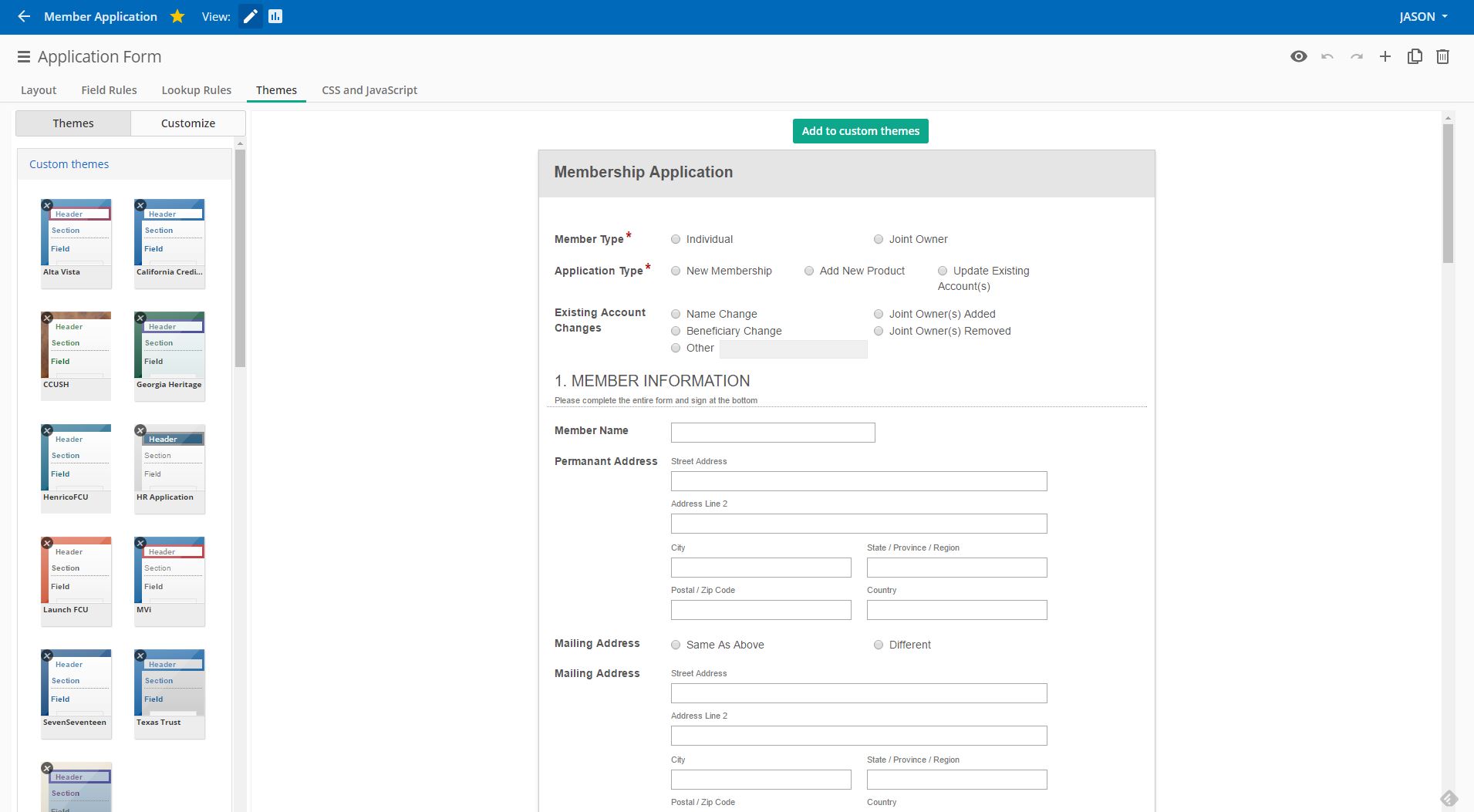
Task: Collapse the Custom themes section
Action: (69, 164)
